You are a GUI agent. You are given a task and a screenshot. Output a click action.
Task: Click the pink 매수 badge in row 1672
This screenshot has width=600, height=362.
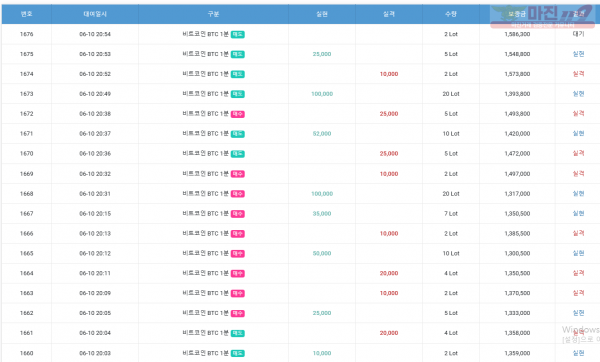238,114
